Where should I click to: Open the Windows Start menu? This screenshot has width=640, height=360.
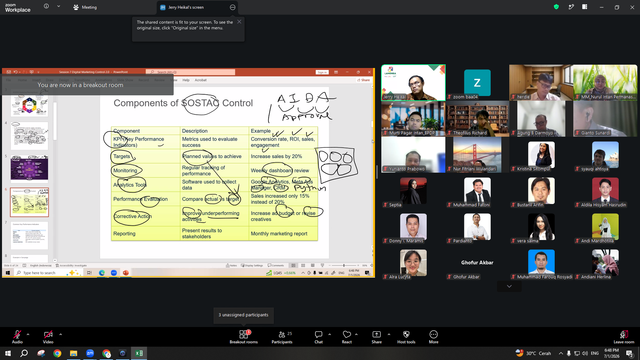8,353
